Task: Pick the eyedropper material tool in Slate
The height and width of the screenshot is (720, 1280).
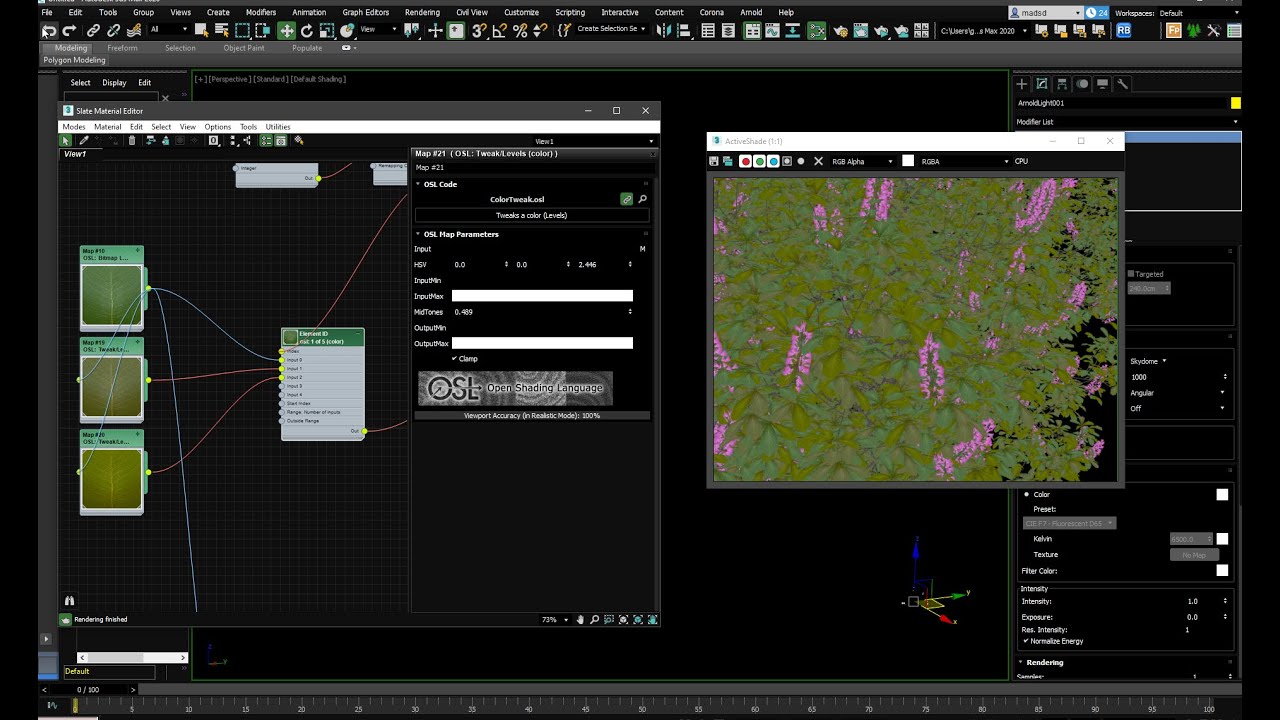Action: (x=84, y=141)
